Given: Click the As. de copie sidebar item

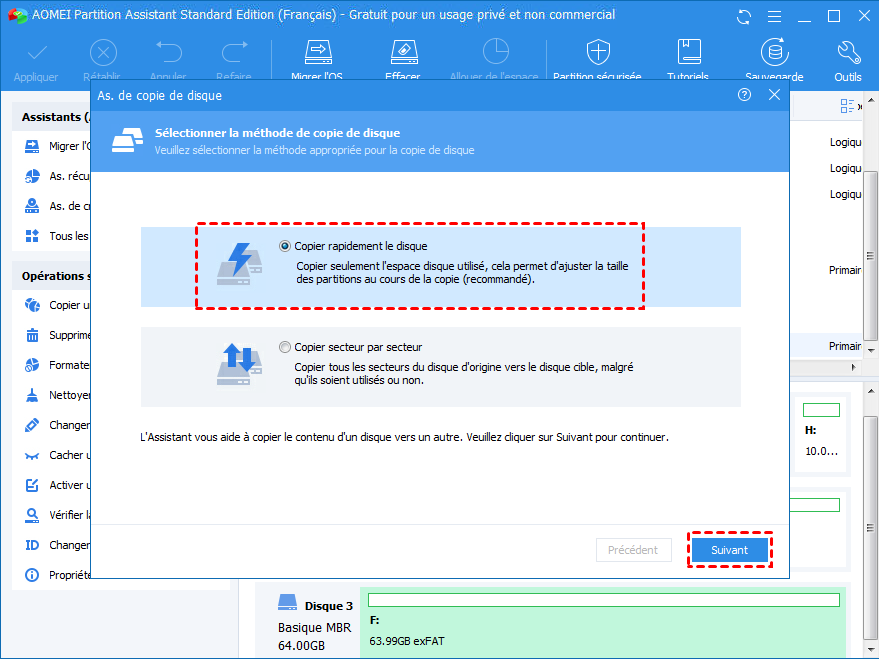Looking at the screenshot, I should (x=57, y=206).
